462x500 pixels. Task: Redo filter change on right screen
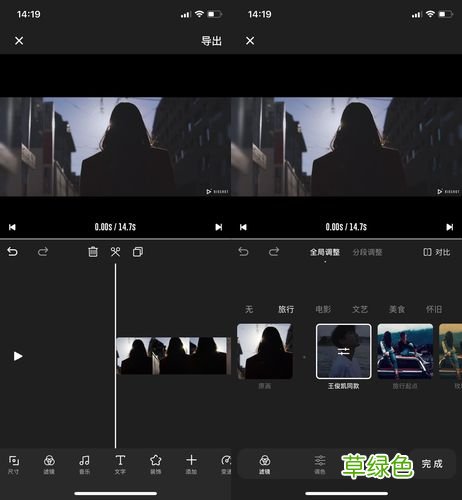(274, 252)
